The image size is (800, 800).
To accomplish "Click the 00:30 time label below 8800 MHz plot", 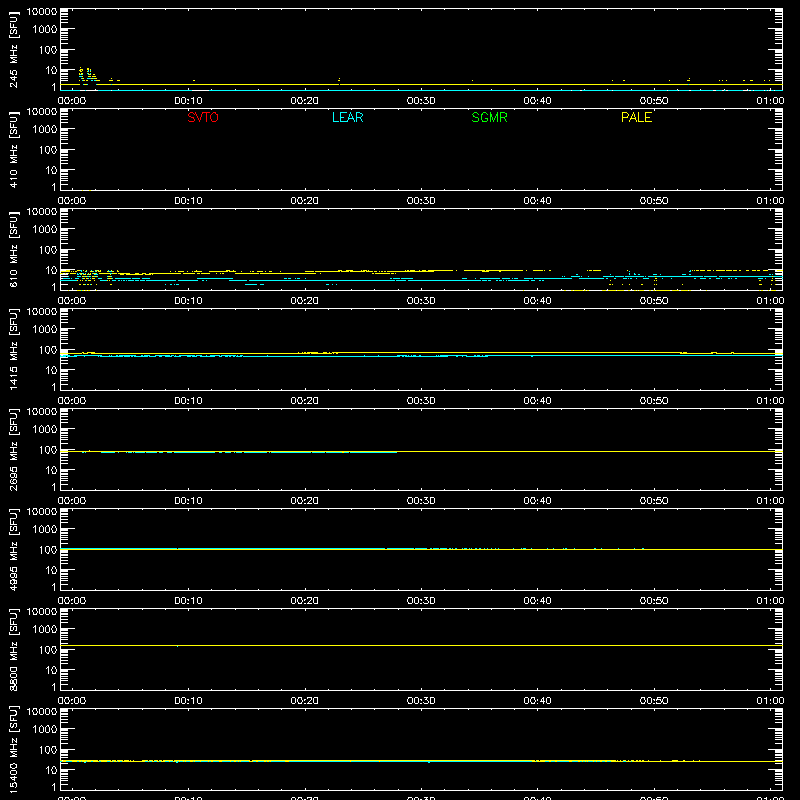I will pos(421,701).
